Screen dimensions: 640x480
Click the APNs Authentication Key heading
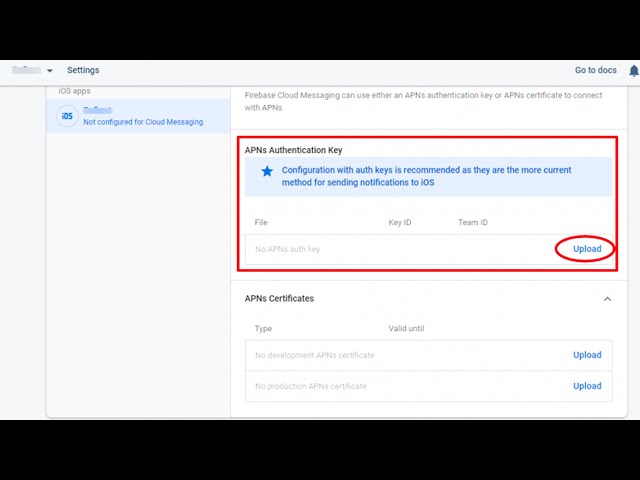(293, 150)
